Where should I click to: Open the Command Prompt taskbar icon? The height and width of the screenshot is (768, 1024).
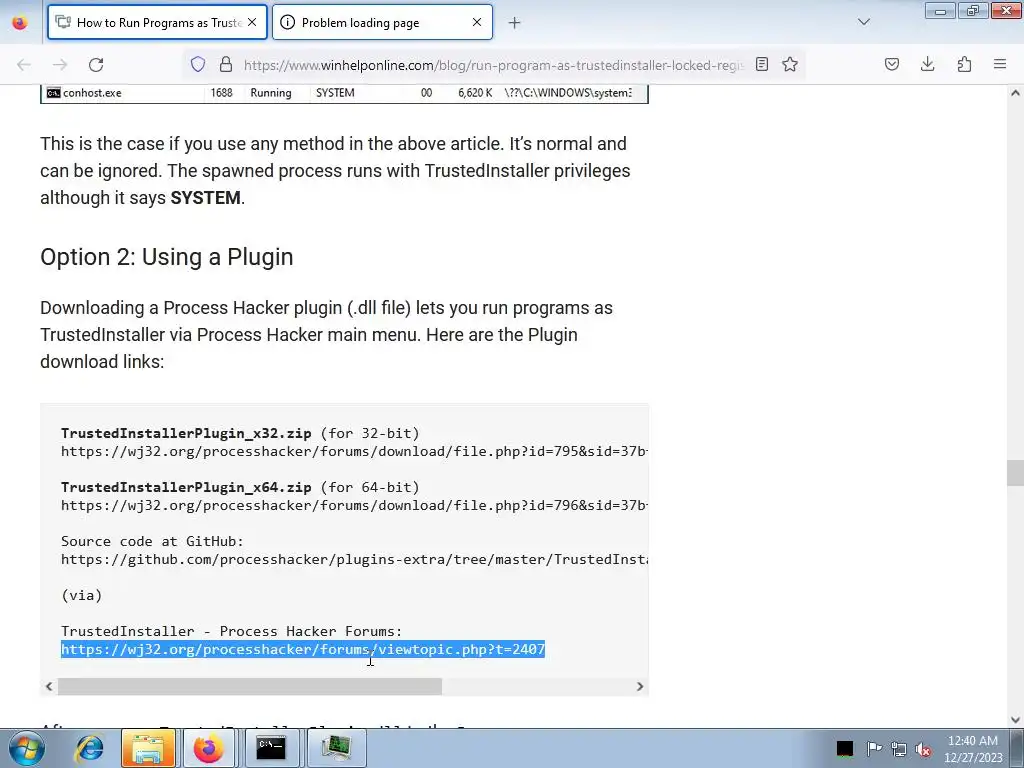point(270,748)
